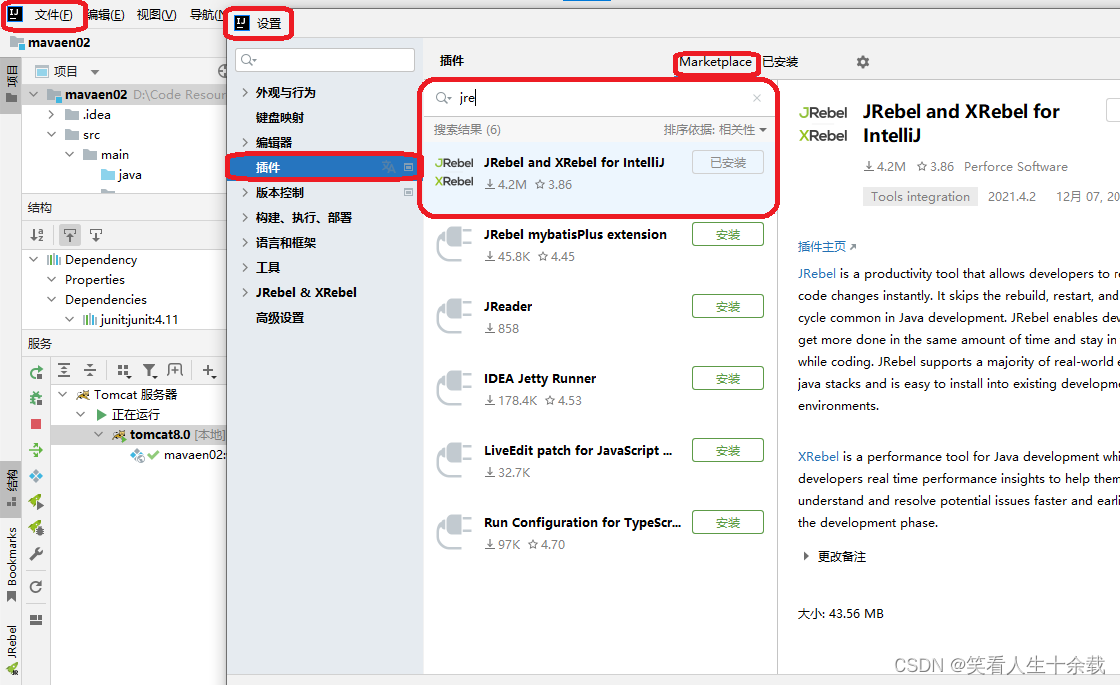Click the grey refresh icon in Services
Viewport: 1120px width, 685px height.
point(36,587)
